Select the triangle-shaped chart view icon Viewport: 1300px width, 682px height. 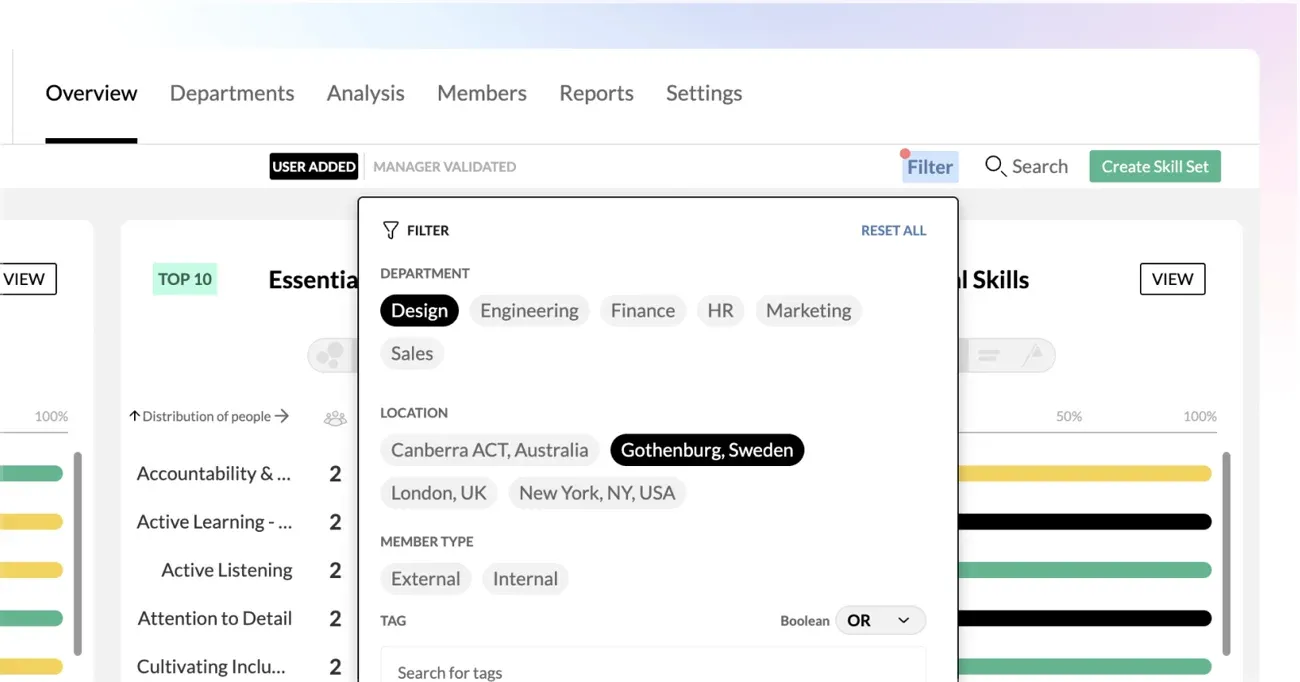pos(1034,354)
